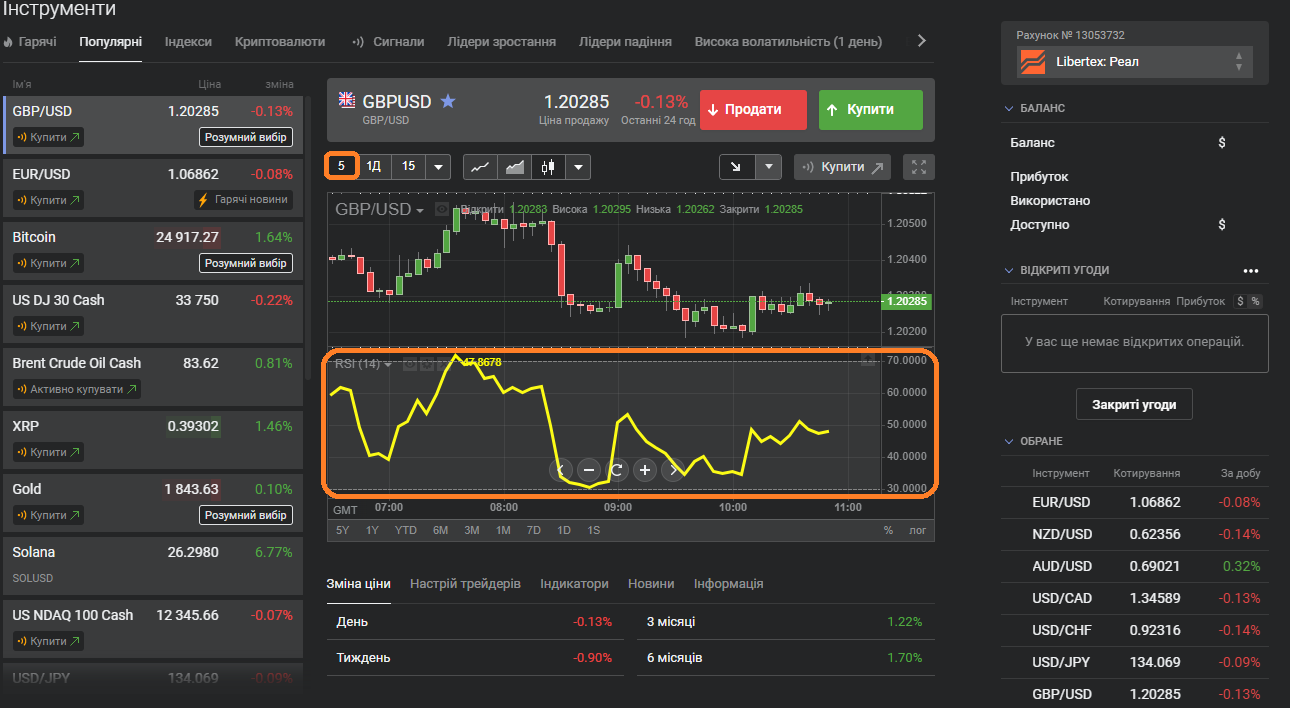1290x708 pixels.
Task: Switch to the area chart type icon
Action: [x=515, y=167]
